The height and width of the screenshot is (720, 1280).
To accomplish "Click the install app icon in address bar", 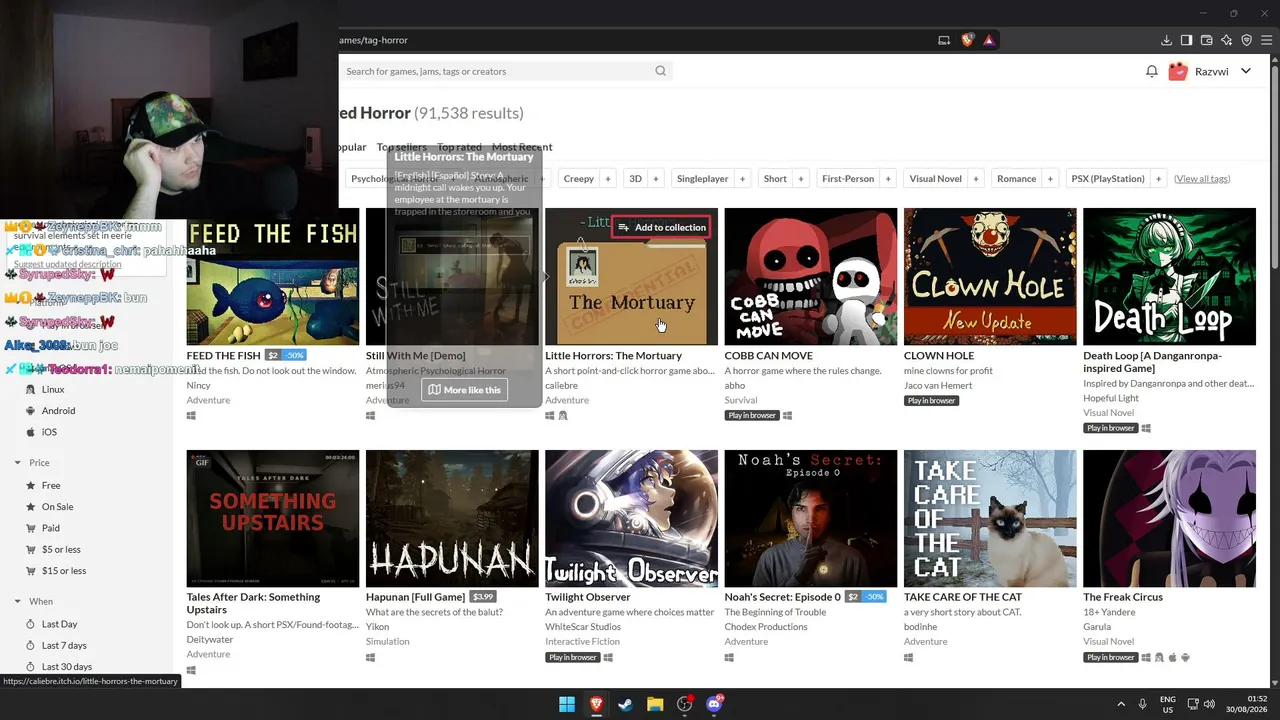I will [x=944, y=40].
